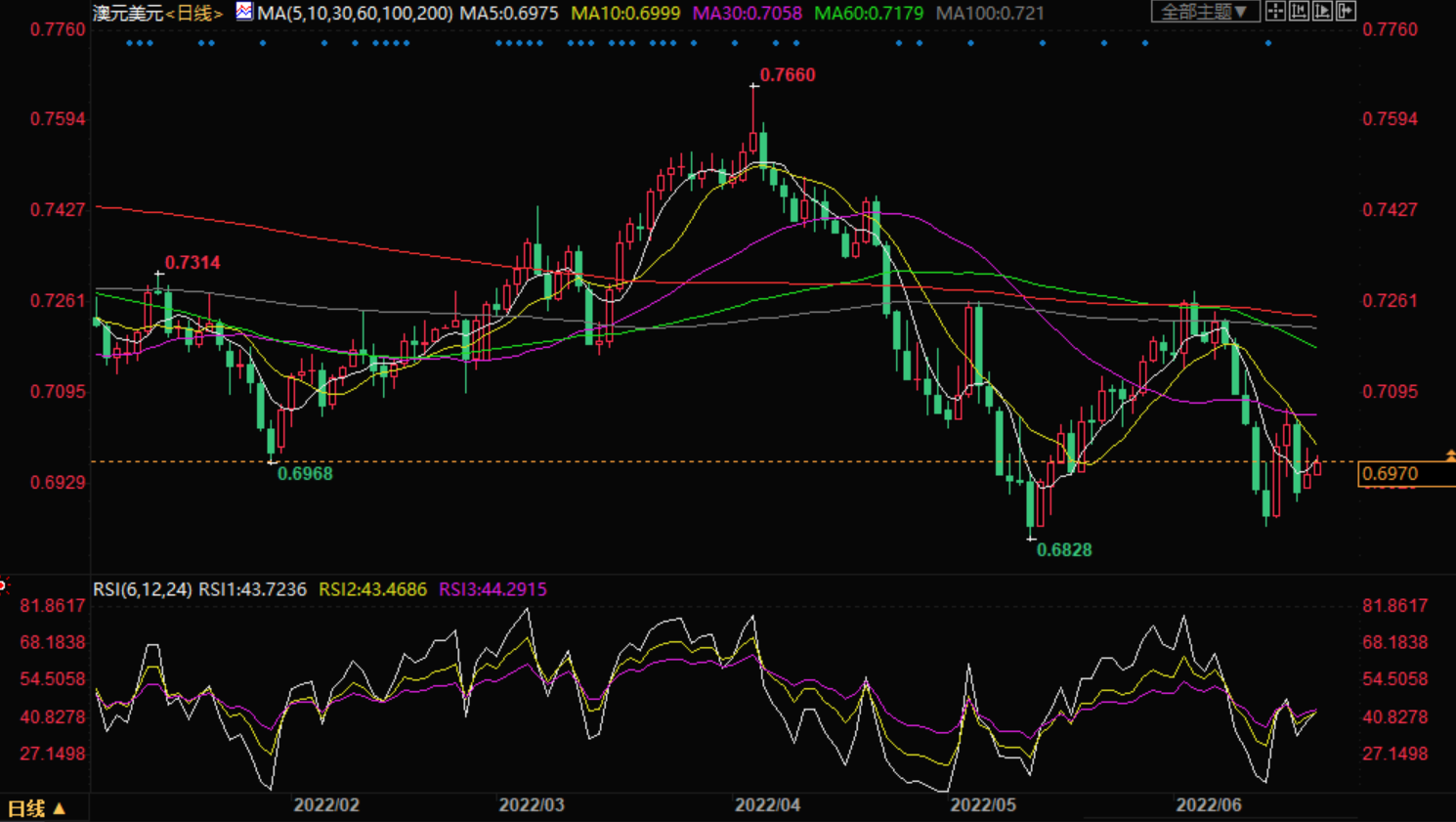Select the MA(5,10,30,60,100,200) indicator label
Image resolution: width=1456 pixels, height=822 pixels.
(x=355, y=14)
